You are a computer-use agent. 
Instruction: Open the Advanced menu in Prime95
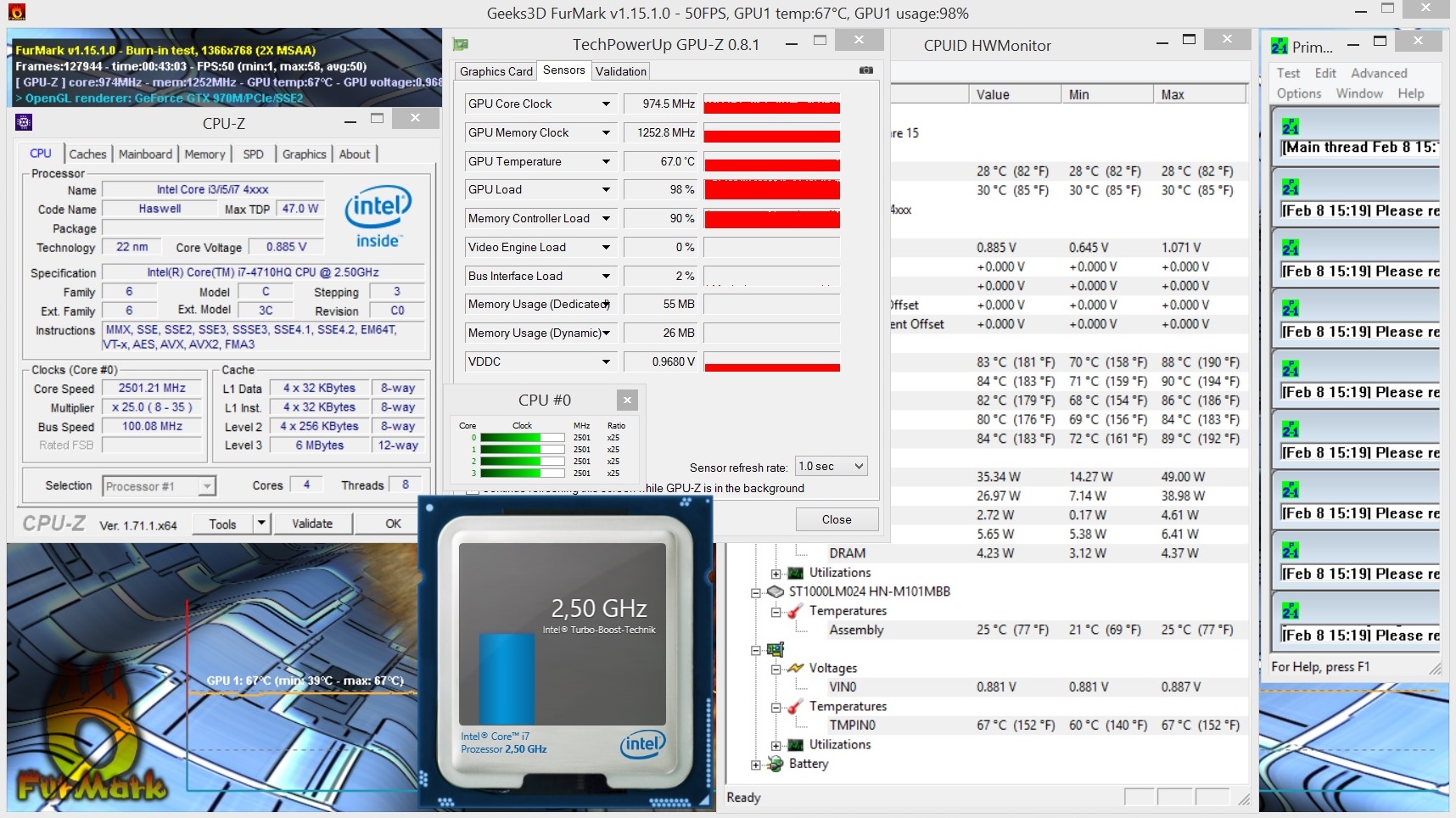1379,73
